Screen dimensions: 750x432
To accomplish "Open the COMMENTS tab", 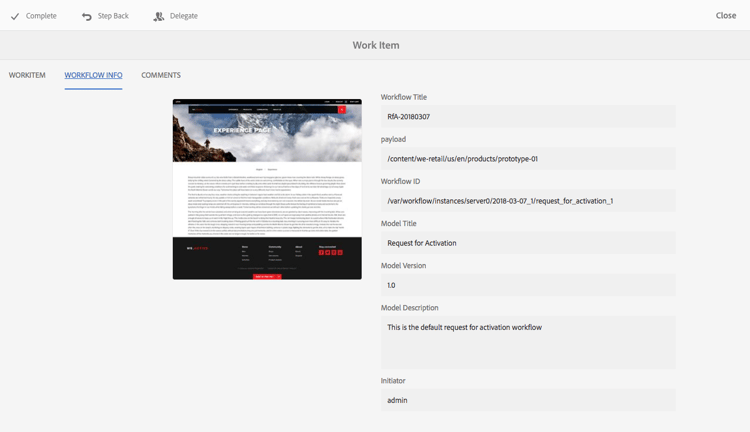I will 161,75.
